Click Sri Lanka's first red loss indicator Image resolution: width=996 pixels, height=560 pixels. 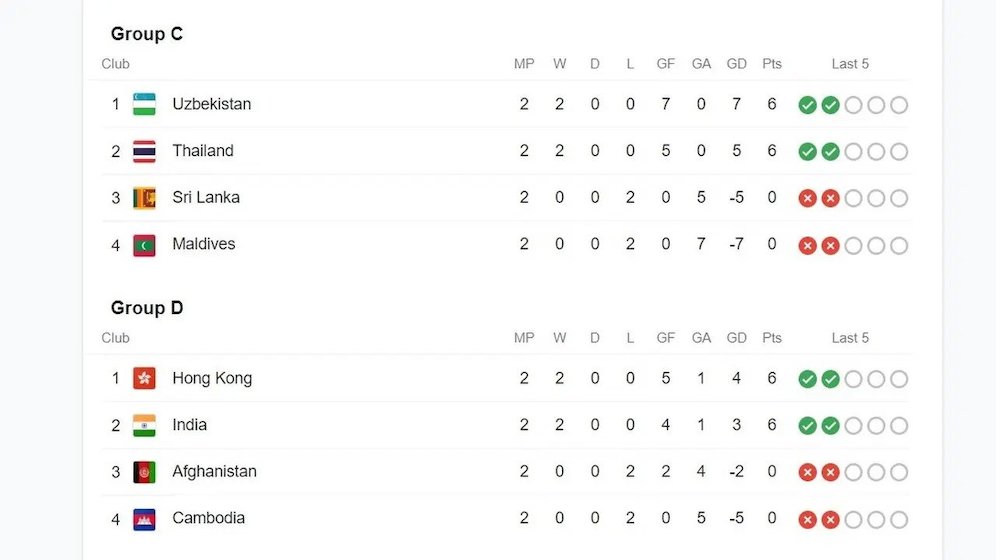807,198
